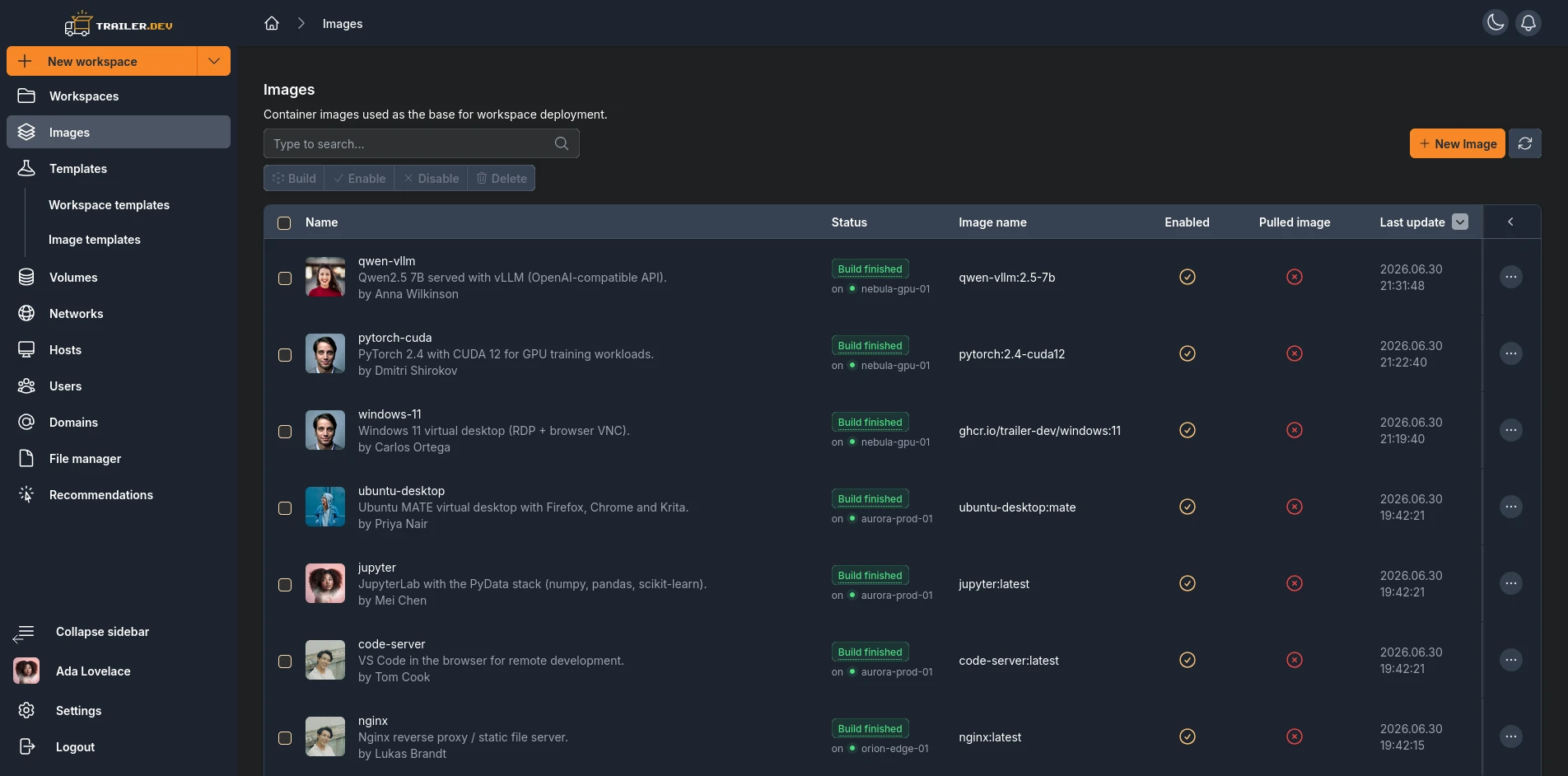The height and width of the screenshot is (776, 1568).
Task: Click enabled check icon for pytorch-cuda
Action: pyautogui.click(x=1188, y=353)
